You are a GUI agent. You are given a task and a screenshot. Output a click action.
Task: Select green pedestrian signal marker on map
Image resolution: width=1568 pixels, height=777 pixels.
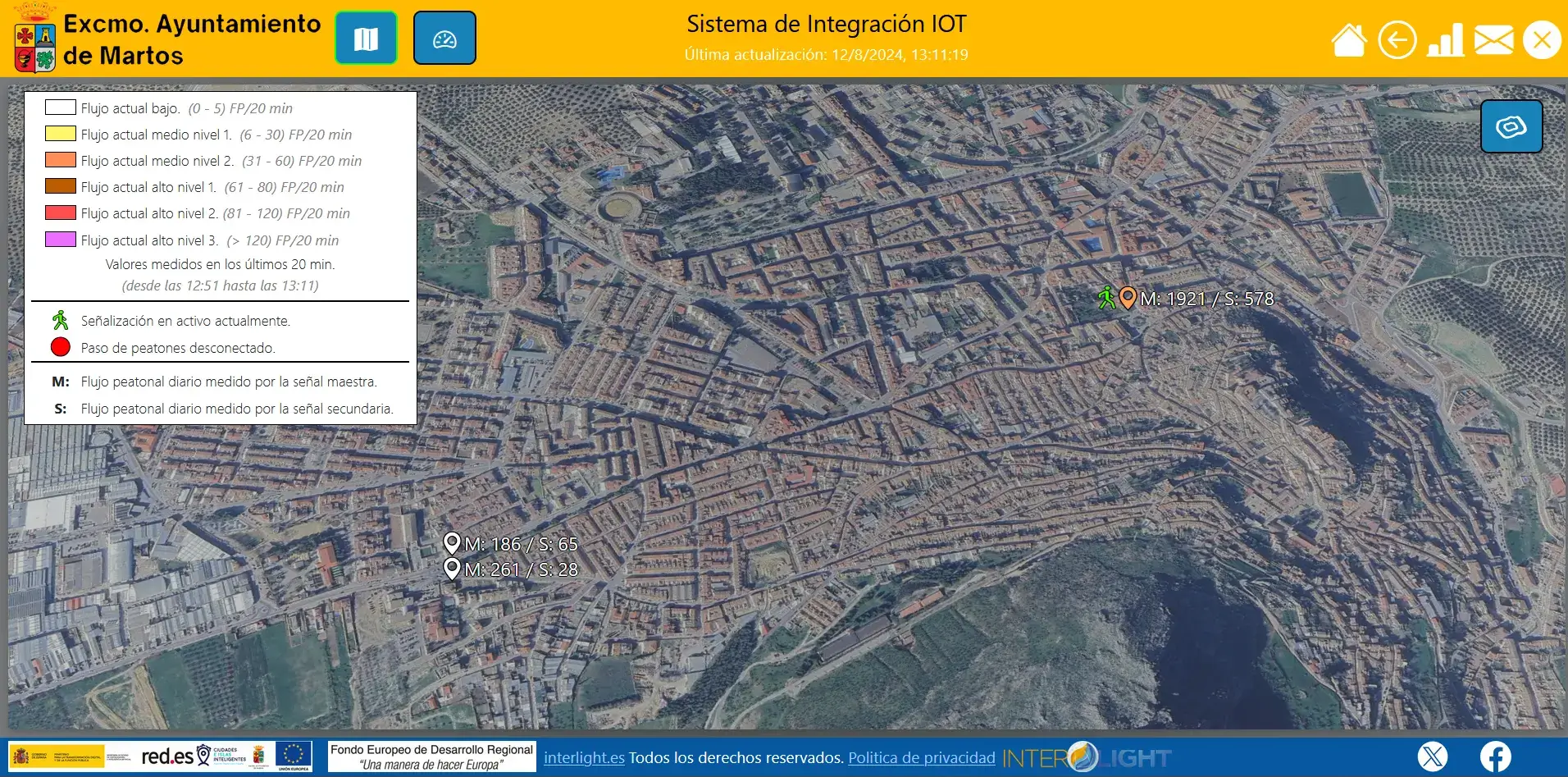pyautogui.click(x=1107, y=299)
